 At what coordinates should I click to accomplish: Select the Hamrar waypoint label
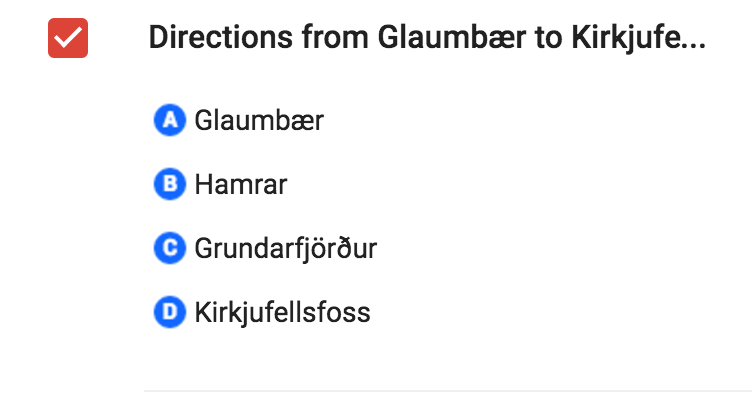coord(241,184)
